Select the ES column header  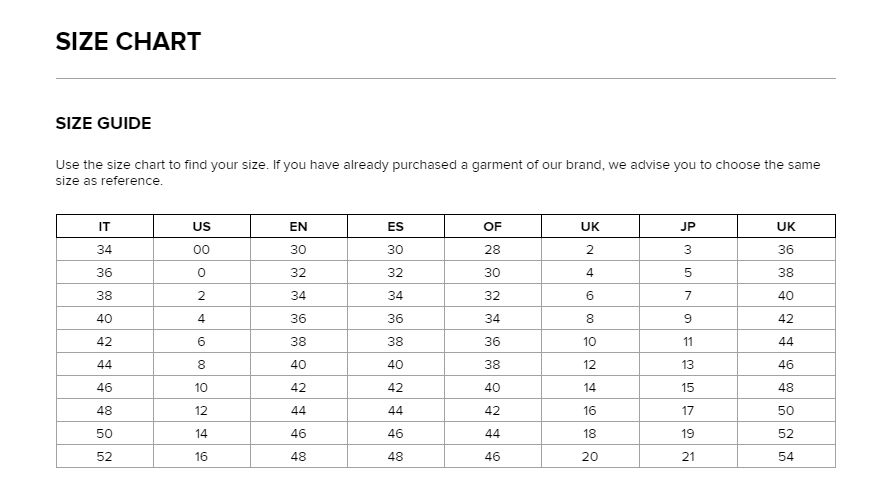coord(396,226)
